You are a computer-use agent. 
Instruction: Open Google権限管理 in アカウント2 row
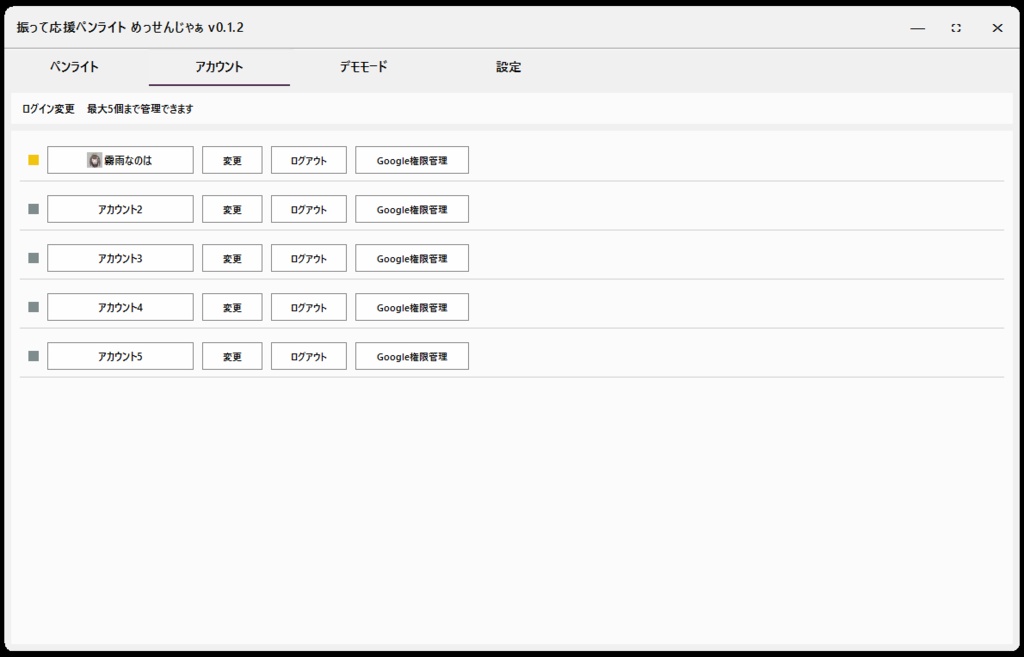click(412, 209)
